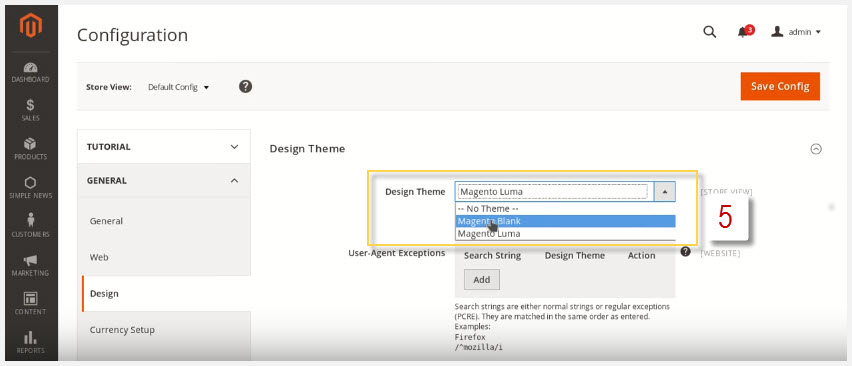Open Simple News hexagon icon
The image size is (852, 366).
(30, 182)
